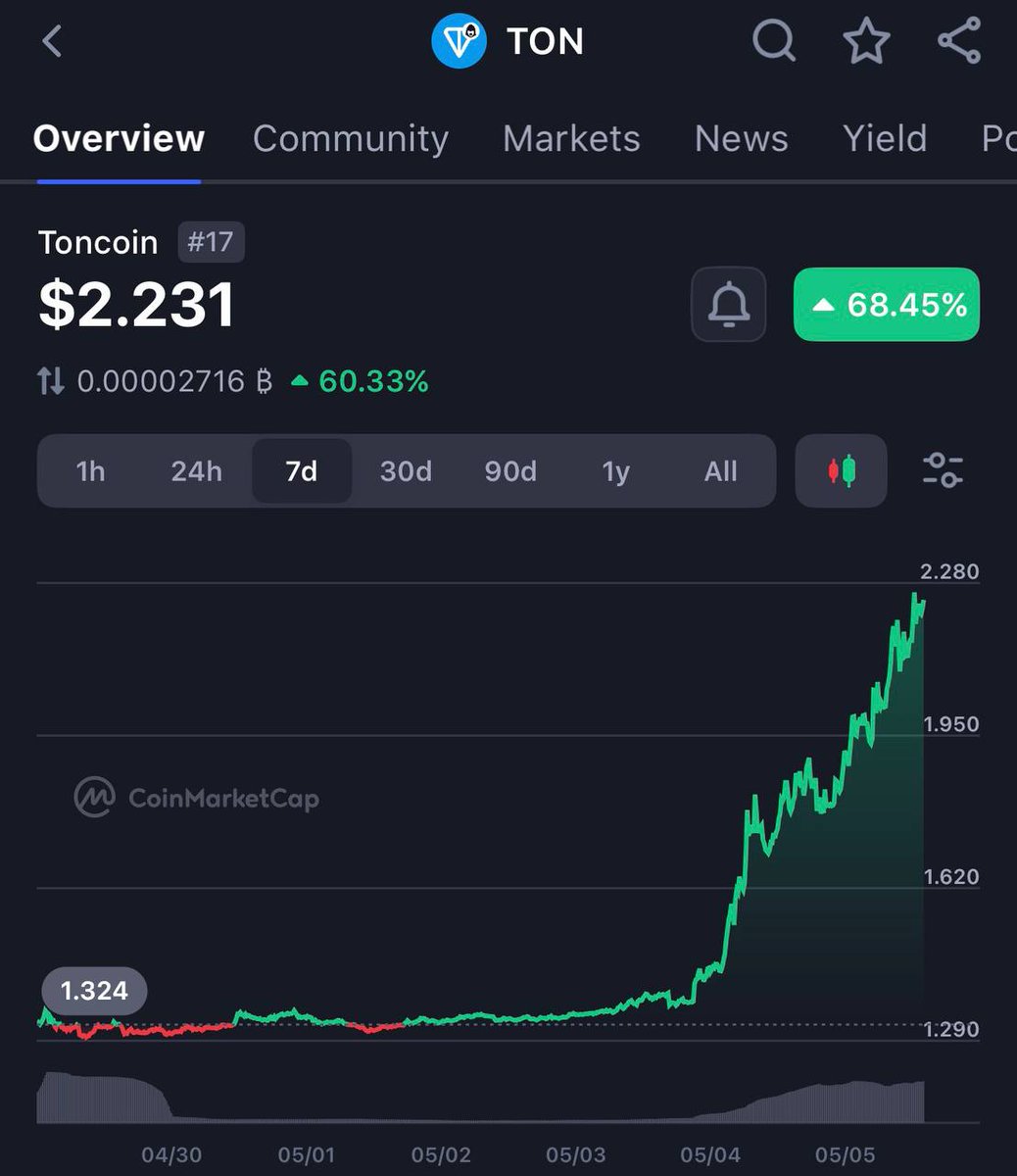
Task: Open the Markets tab
Action: click(x=571, y=138)
